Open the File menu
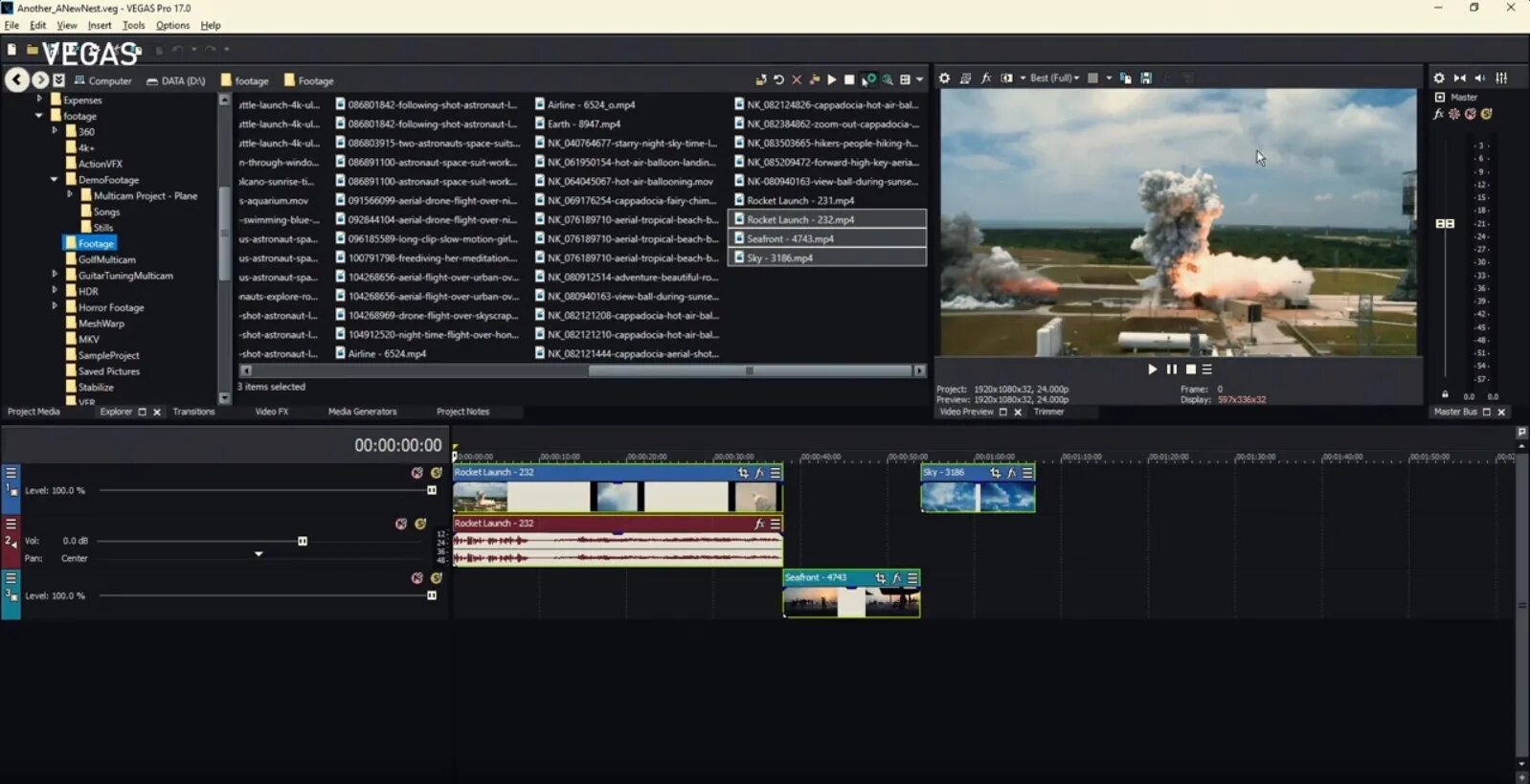 (x=11, y=26)
